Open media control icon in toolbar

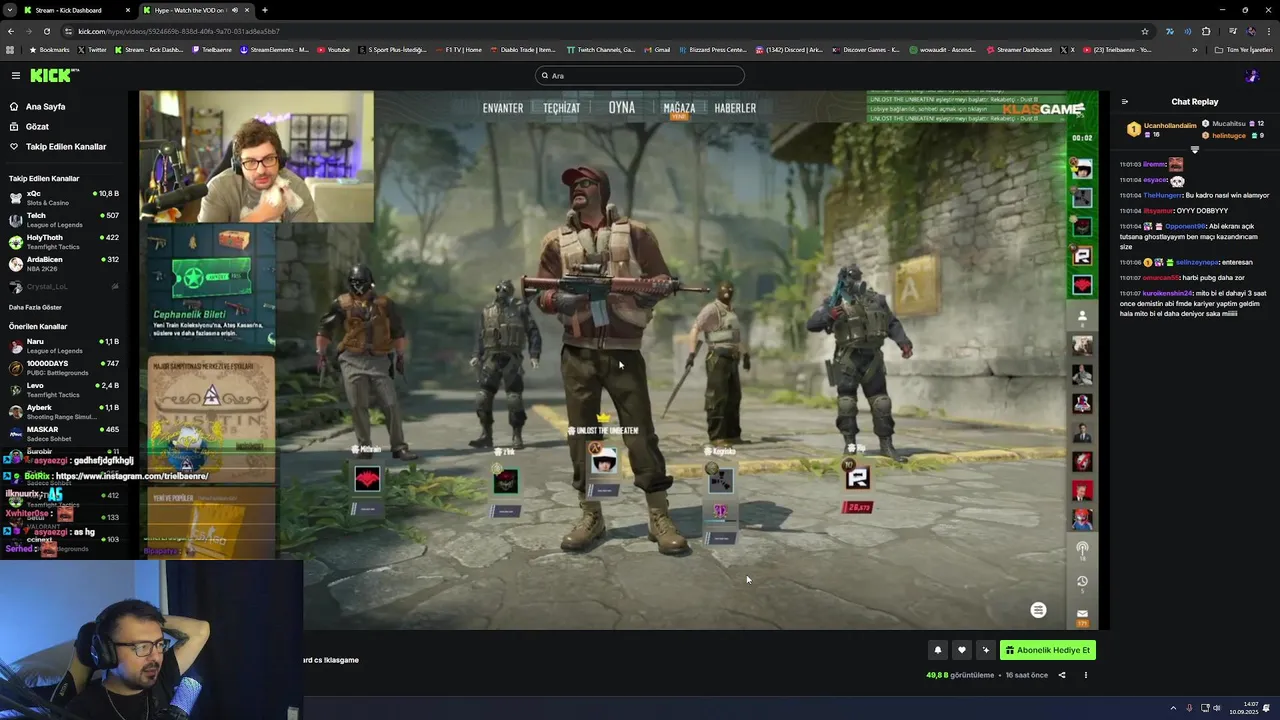pyautogui.click(x=1233, y=31)
